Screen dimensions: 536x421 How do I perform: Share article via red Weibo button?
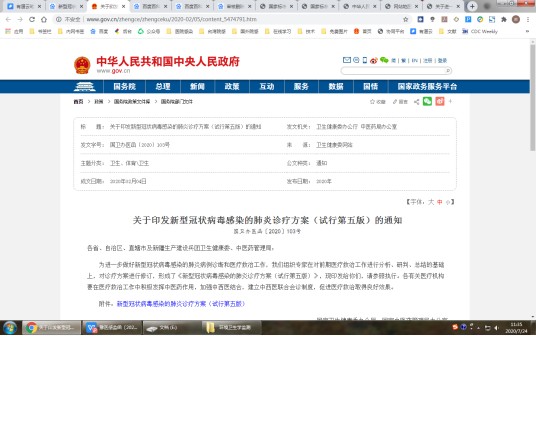(x=440, y=101)
